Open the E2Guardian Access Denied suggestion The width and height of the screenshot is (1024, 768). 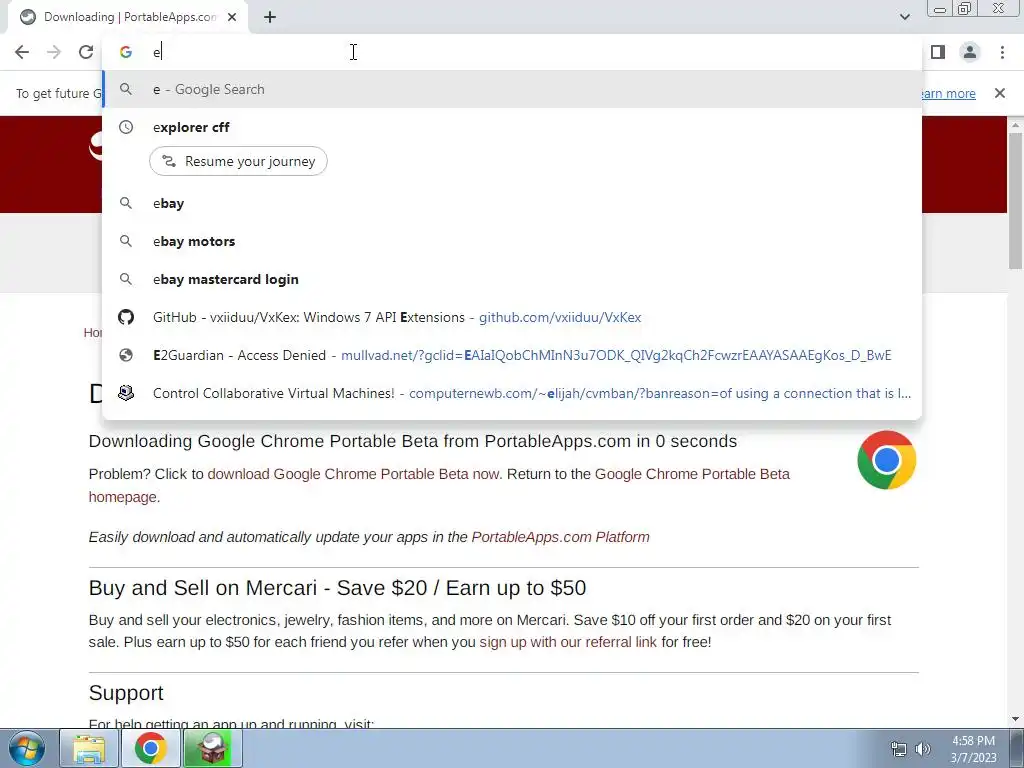(512, 355)
